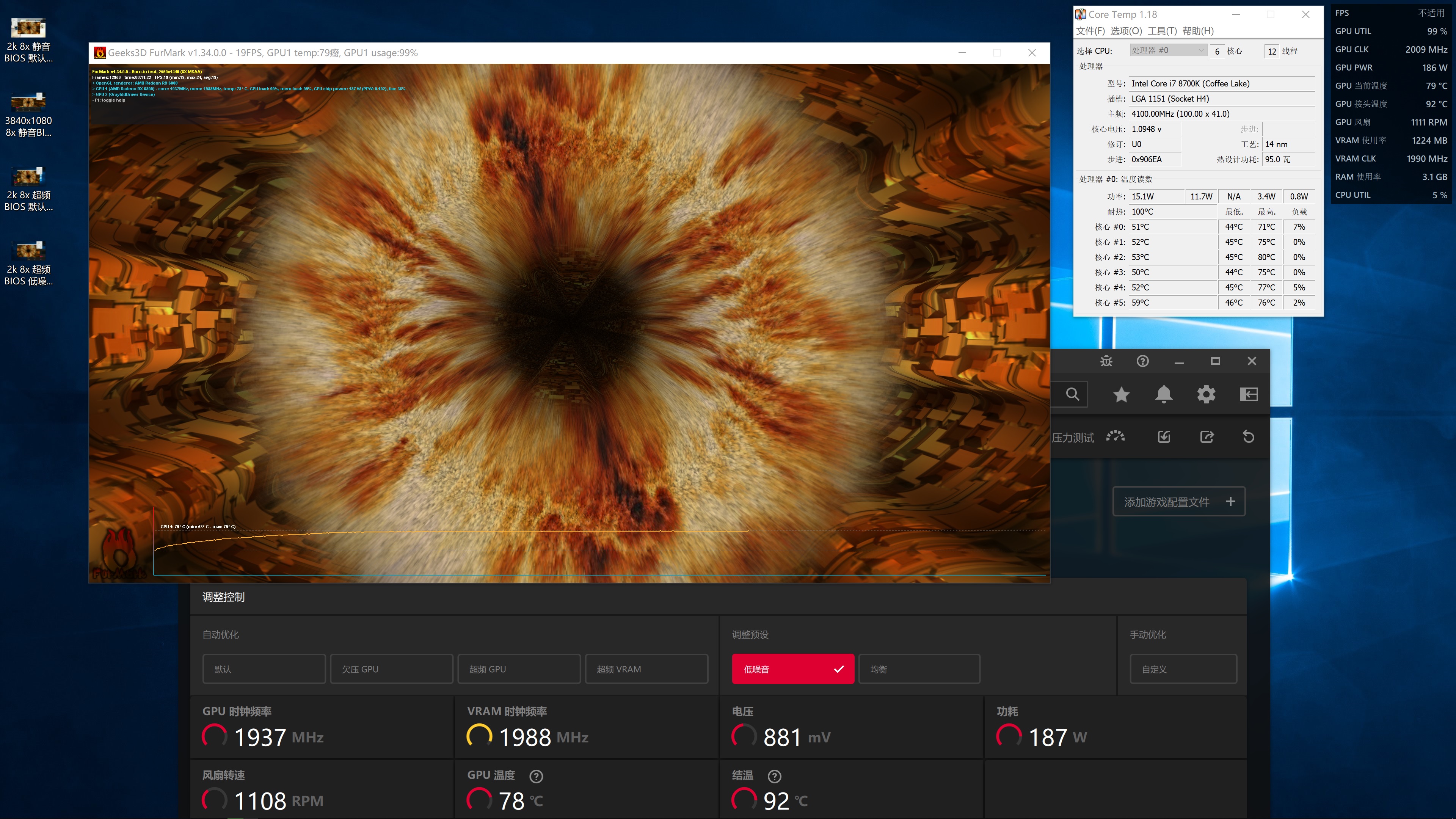The height and width of the screenshot is (819, 1456).
Task: Expand the 处理器 #0 CPU dropdown
Action: tap(1168, 50)
